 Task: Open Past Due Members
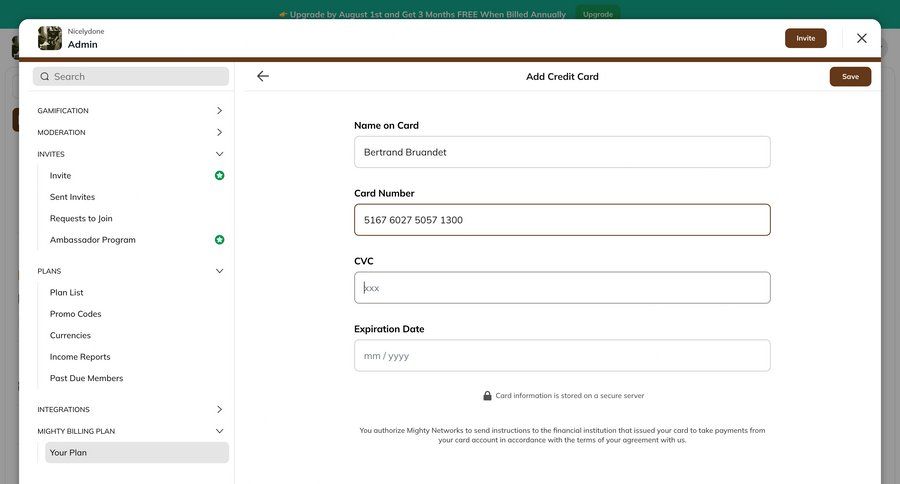click(x=86, y=378)
